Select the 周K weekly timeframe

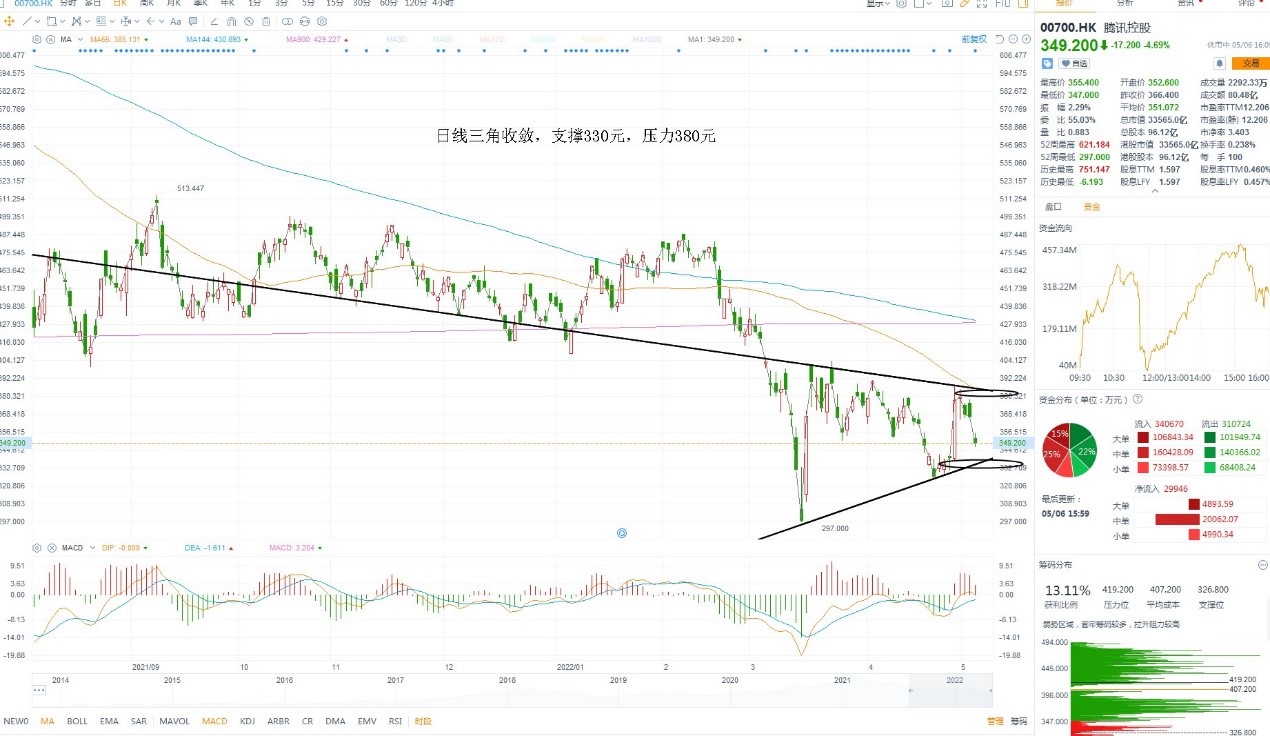click(x=146, y=4)
